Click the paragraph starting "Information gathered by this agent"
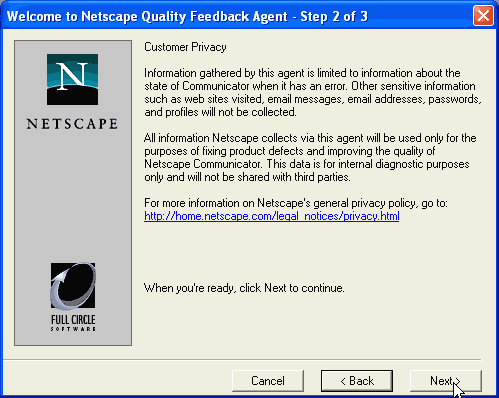The width and height of the screenshot is (499, 398). (x=313, y=92)
